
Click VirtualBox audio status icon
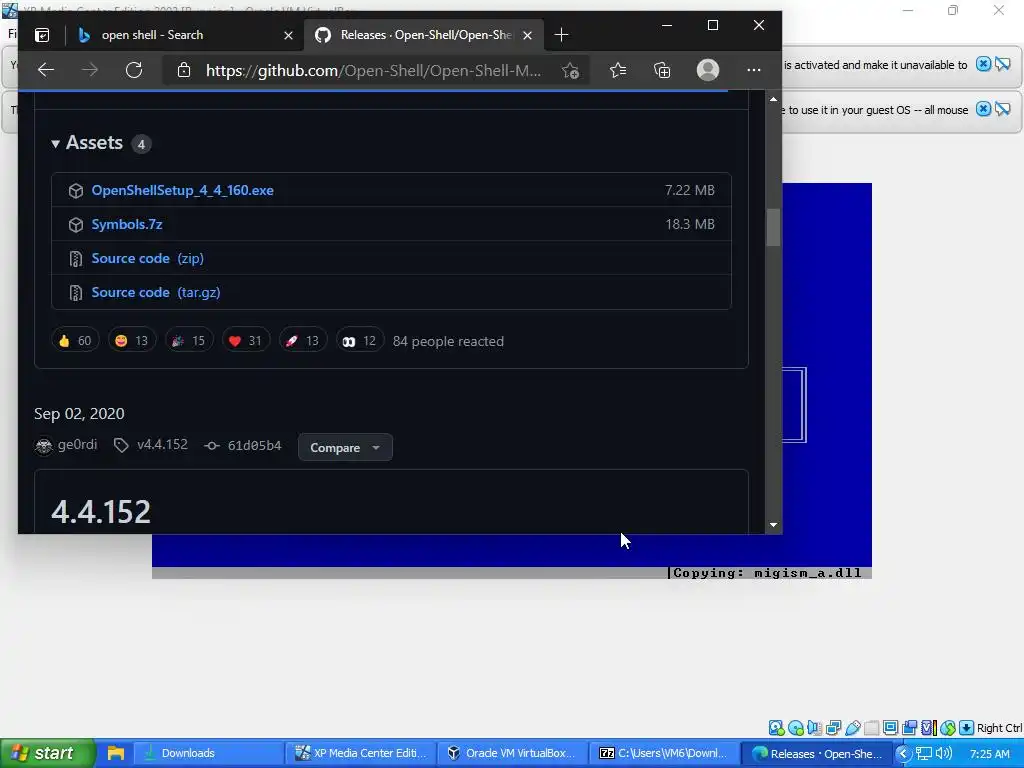click(814, 728)
